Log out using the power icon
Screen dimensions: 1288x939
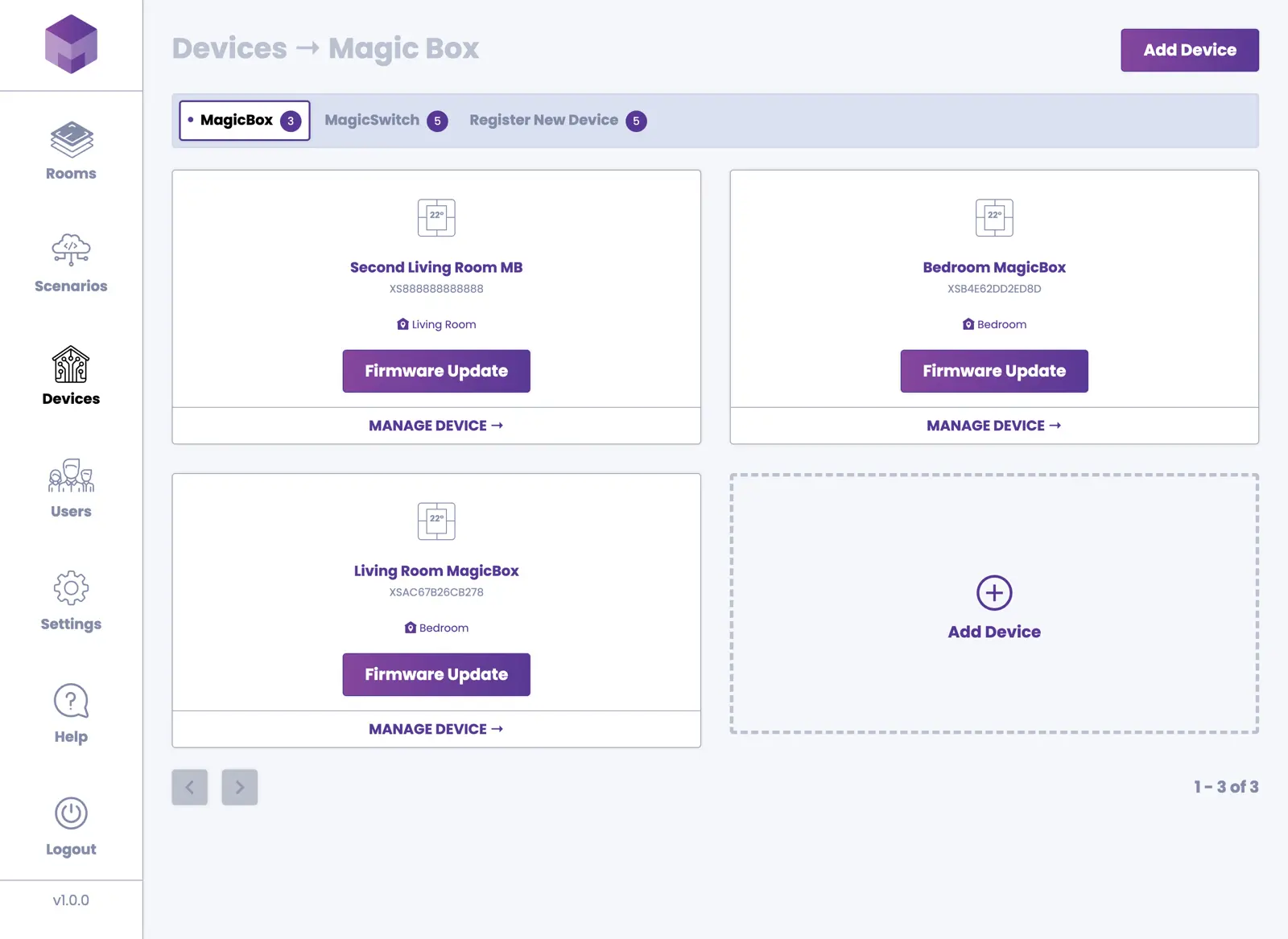click(x=71, y=813)
